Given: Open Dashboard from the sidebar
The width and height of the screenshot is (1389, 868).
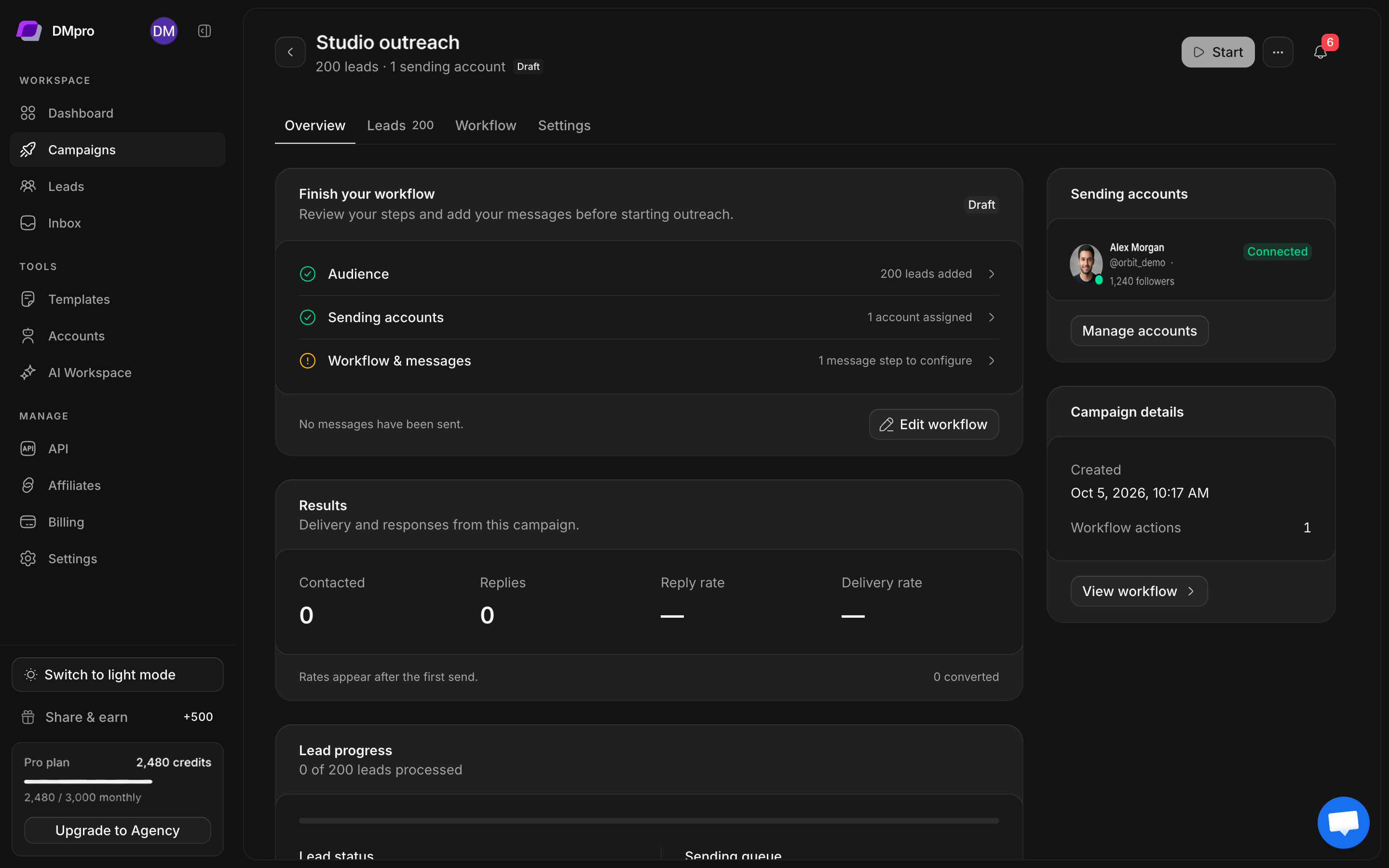Looking at the screenshot, I should pyautogui.click(x=118, y=113).
